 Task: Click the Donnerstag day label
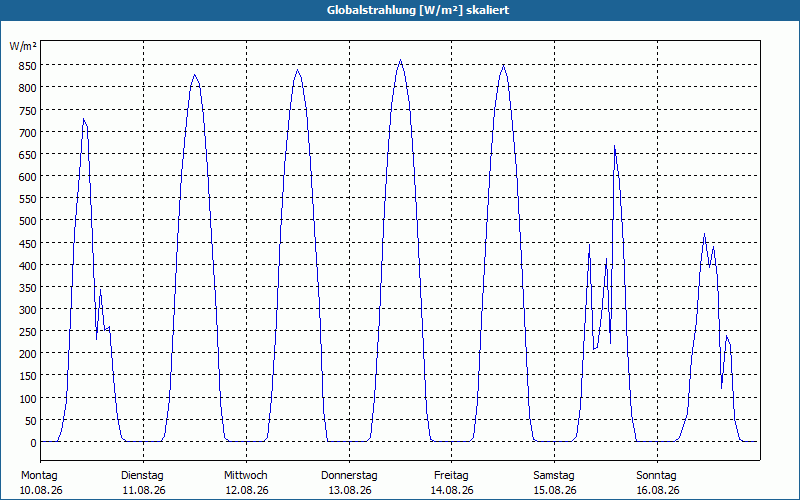[349, 476]
